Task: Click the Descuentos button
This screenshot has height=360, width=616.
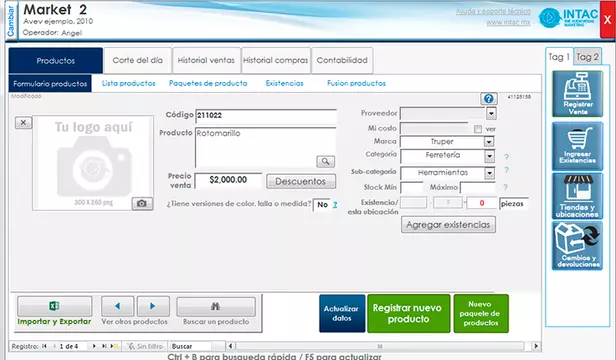Action: coord(301,182)
